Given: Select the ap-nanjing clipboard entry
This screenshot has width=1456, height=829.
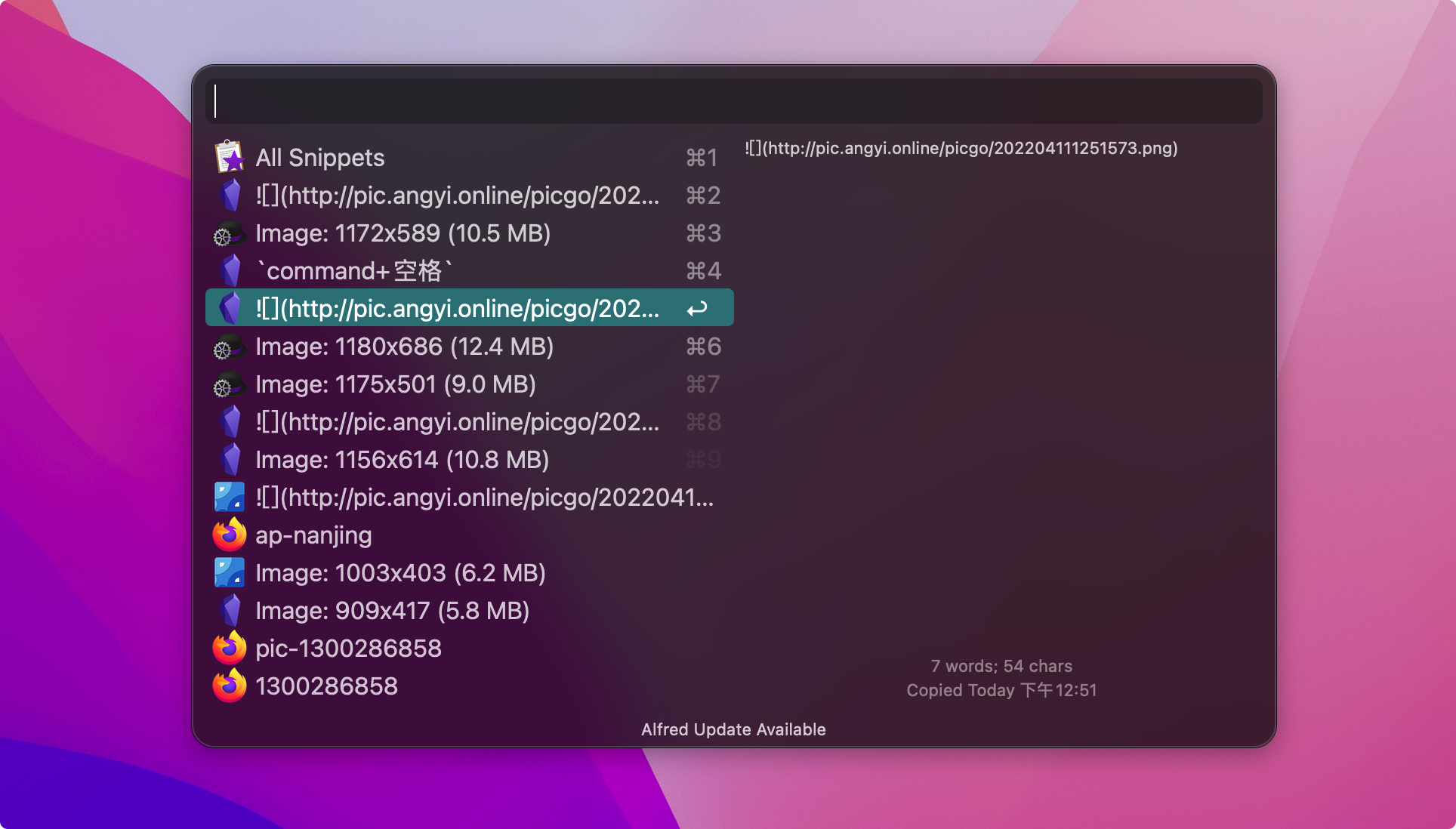Looking at the screenshot, I should (470, 535).
